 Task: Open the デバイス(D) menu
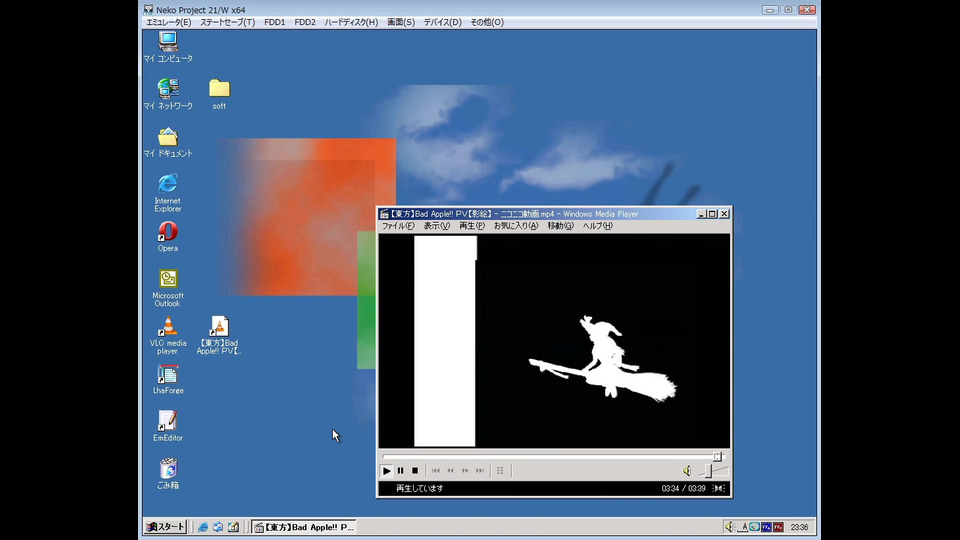point(442,22)
